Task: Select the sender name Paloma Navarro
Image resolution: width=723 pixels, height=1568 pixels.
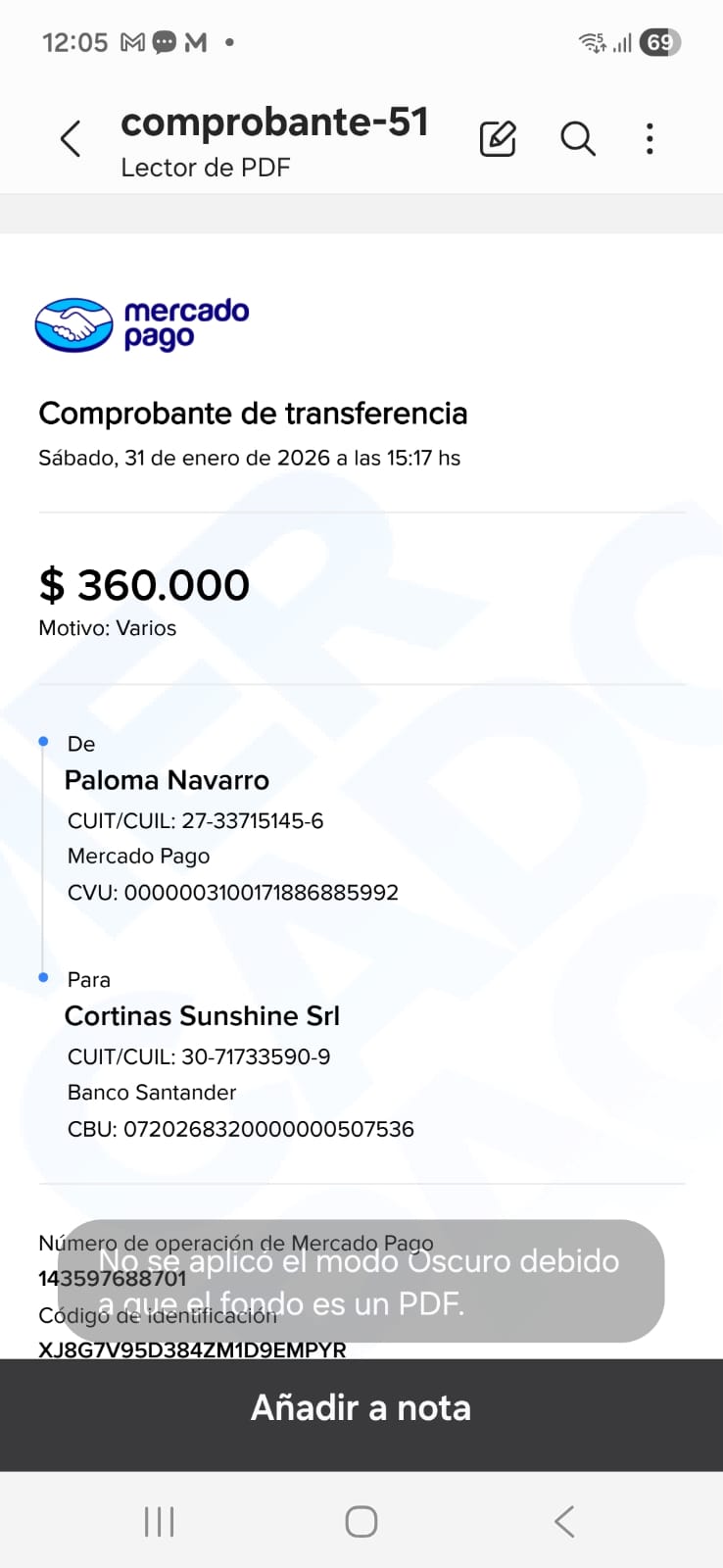Action: tap(167, 780)
